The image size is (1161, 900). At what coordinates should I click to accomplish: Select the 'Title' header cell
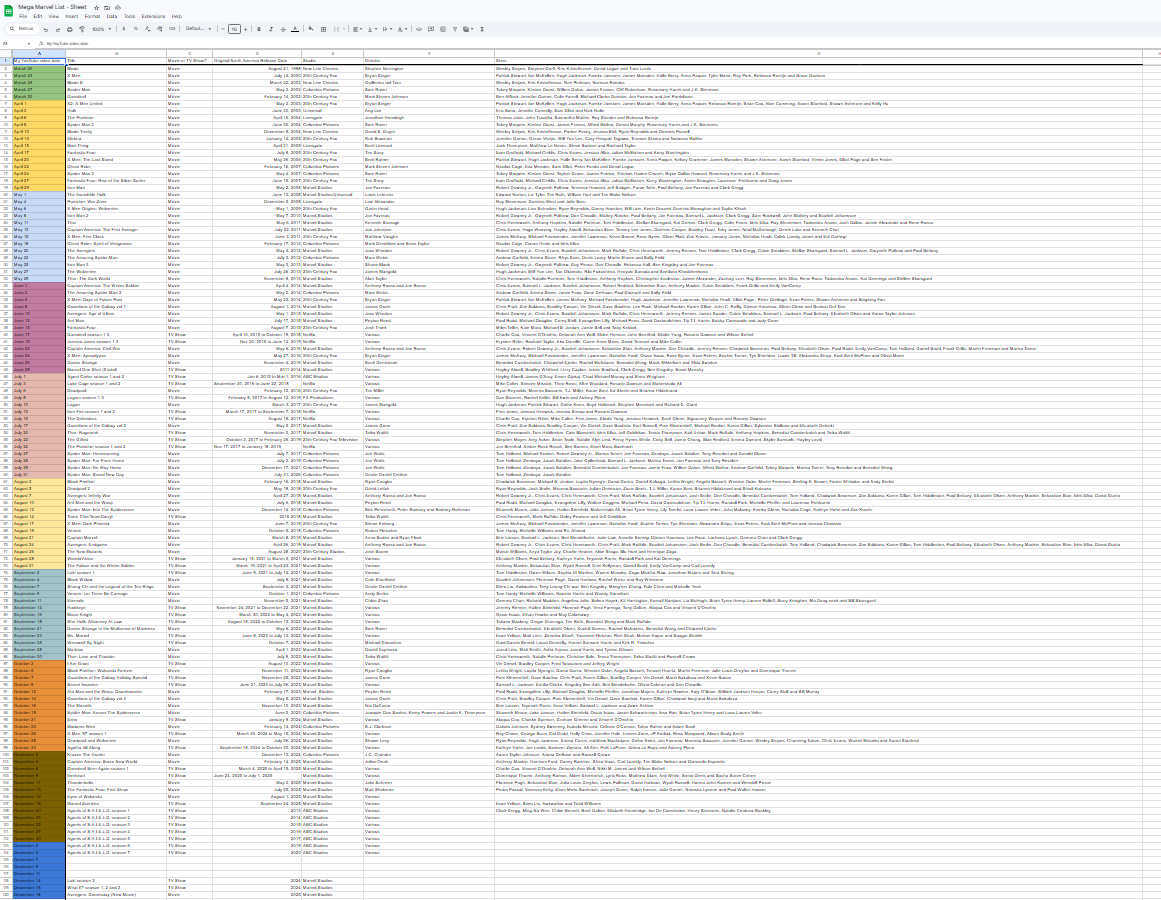[x=116, y=61]
